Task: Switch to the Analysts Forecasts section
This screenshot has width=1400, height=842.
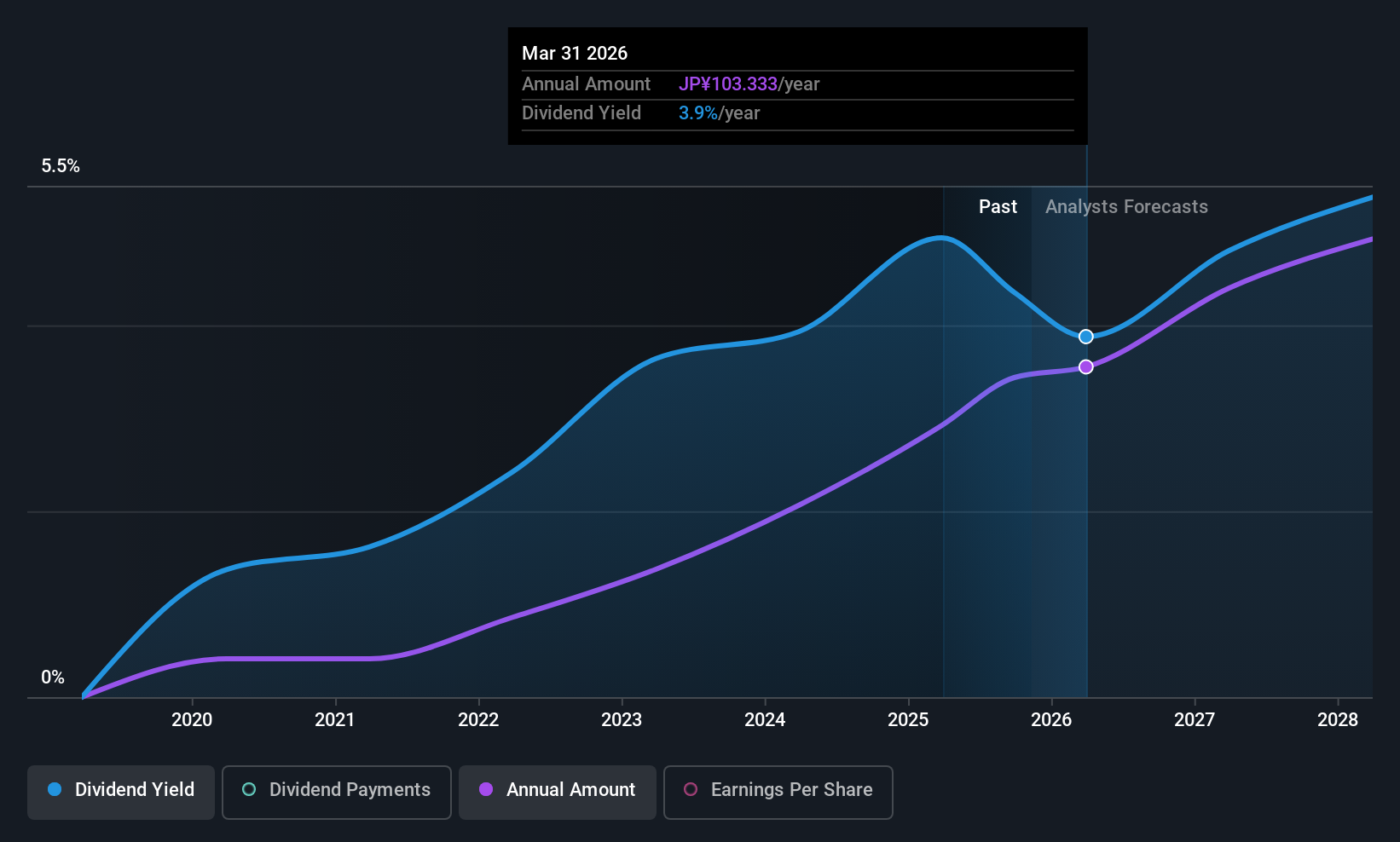Action: [x=1126, y=206]
